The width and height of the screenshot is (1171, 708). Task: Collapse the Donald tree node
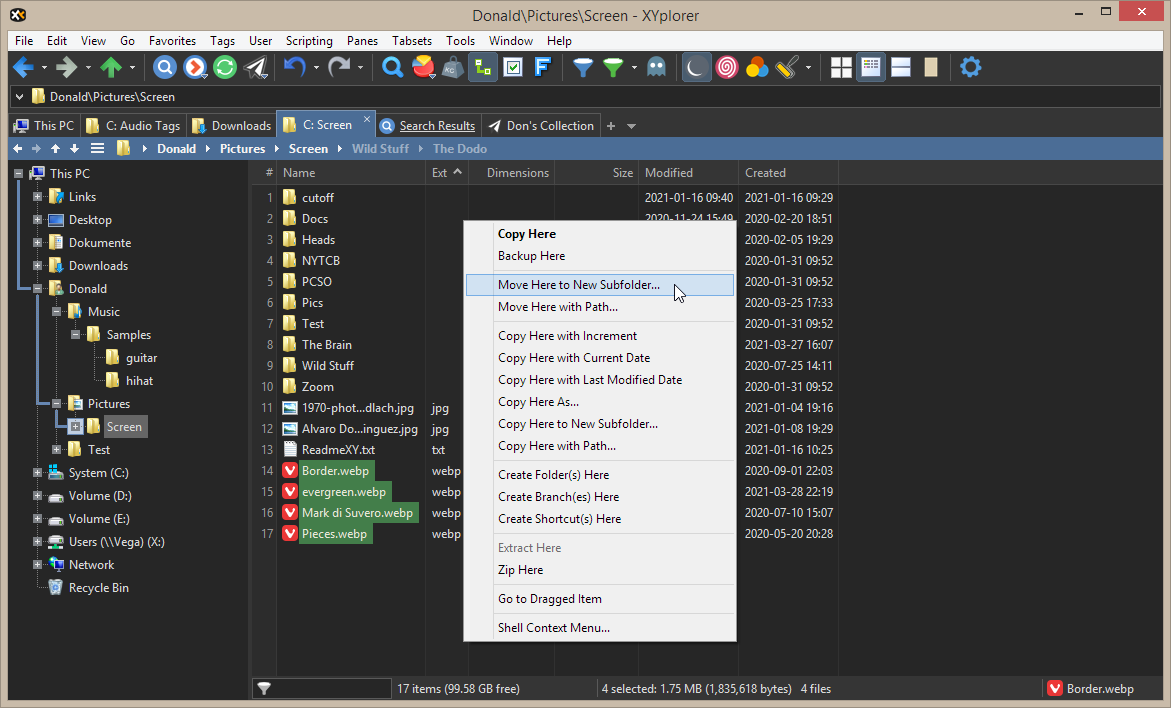(x=38, y=289)
